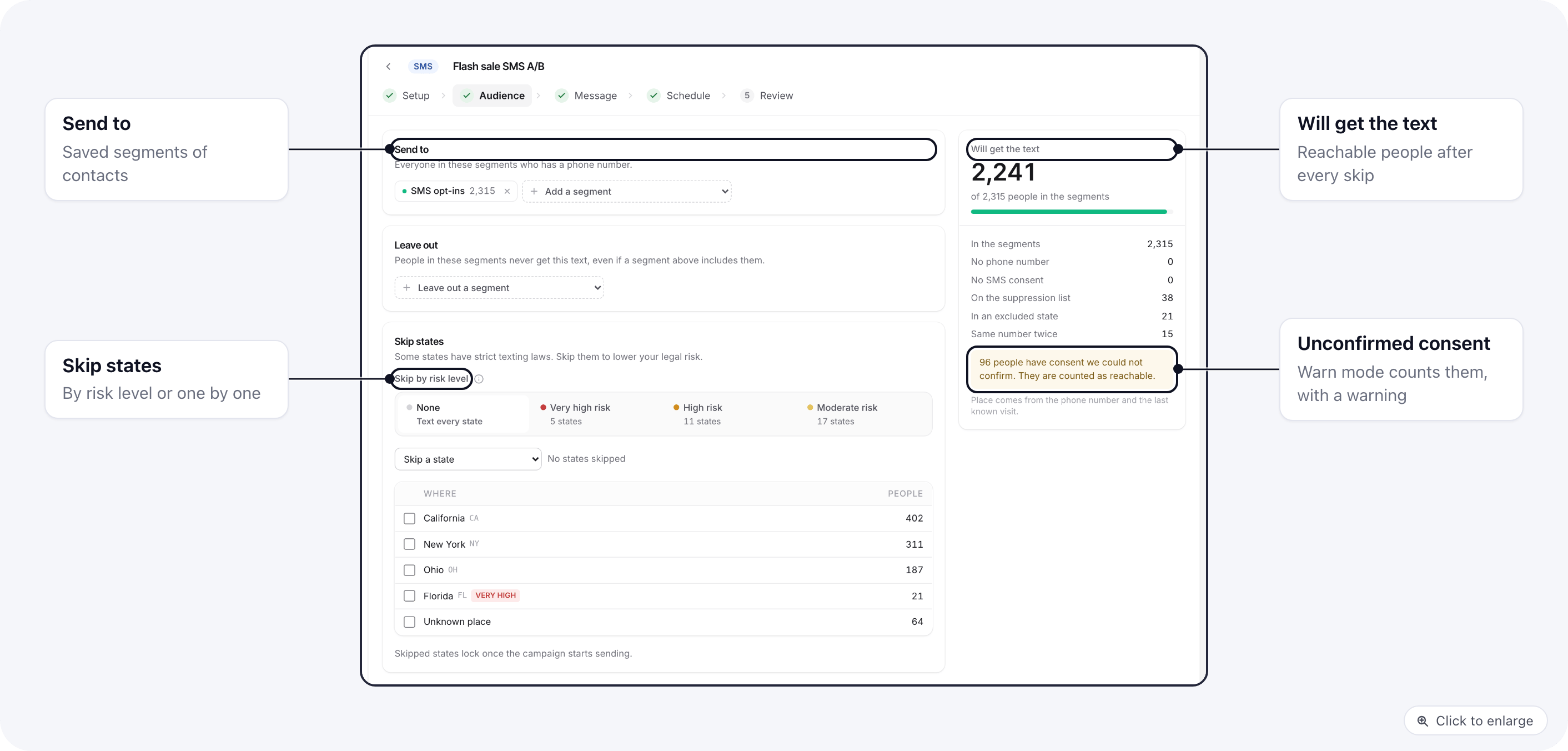Screen dimensions: 1568x751
Task: Click the In an excluded state row
Action: click(x=1072, y=316)
